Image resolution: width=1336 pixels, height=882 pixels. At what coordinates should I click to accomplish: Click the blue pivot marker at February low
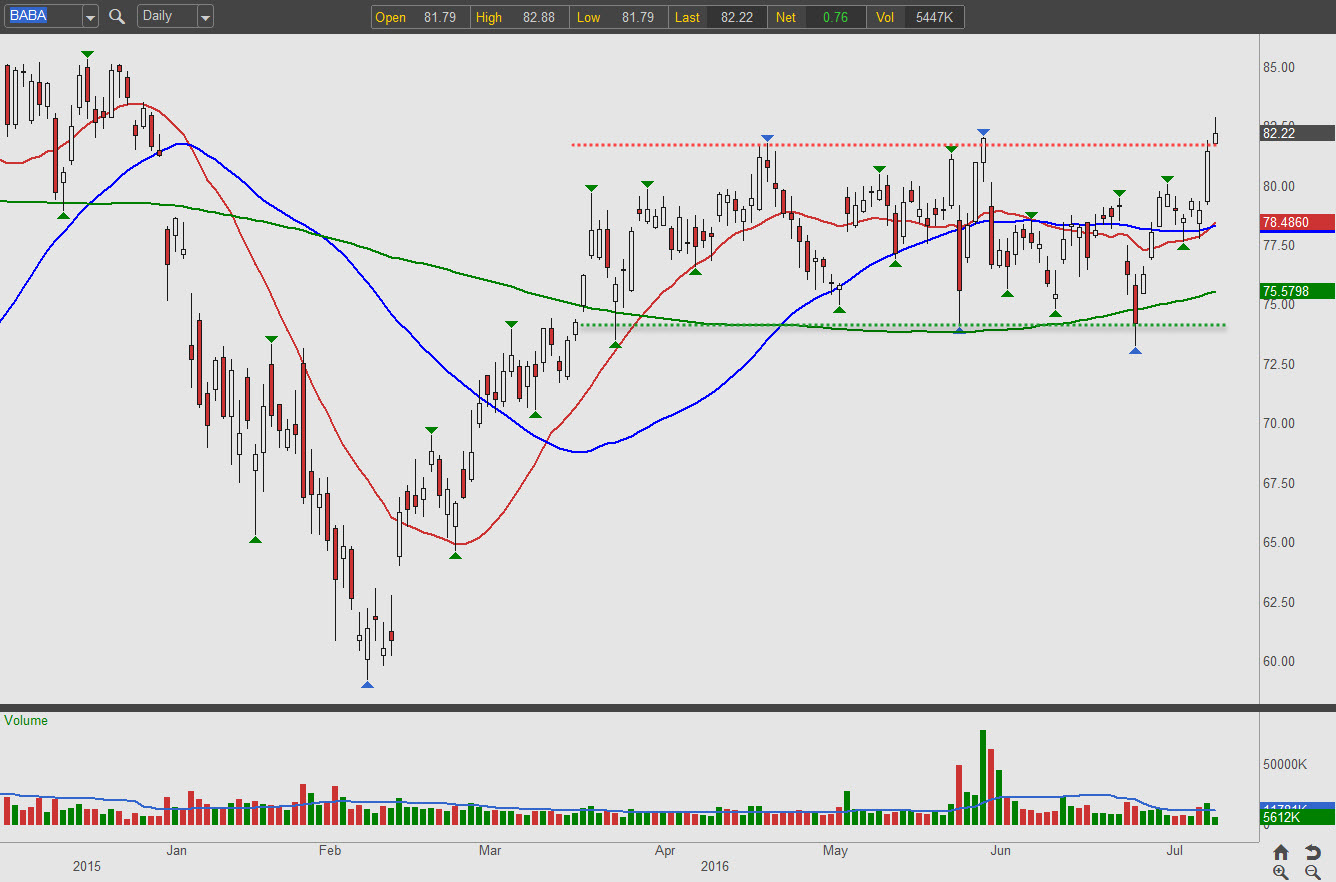367,685
